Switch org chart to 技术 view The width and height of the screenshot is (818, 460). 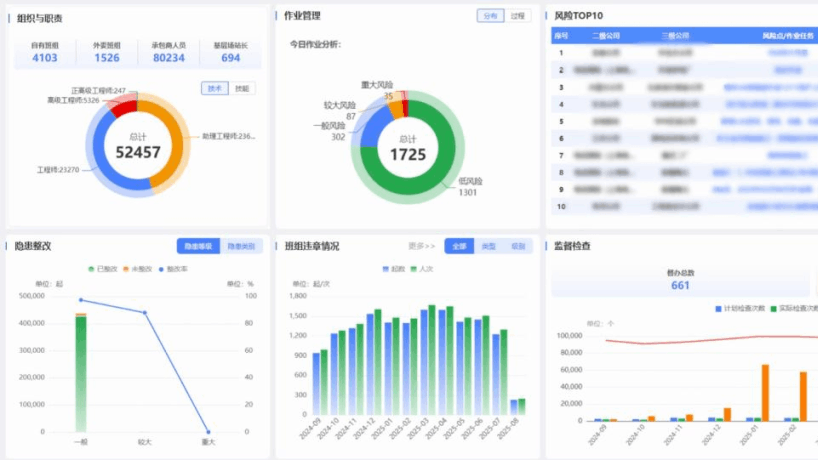(214, 88)
